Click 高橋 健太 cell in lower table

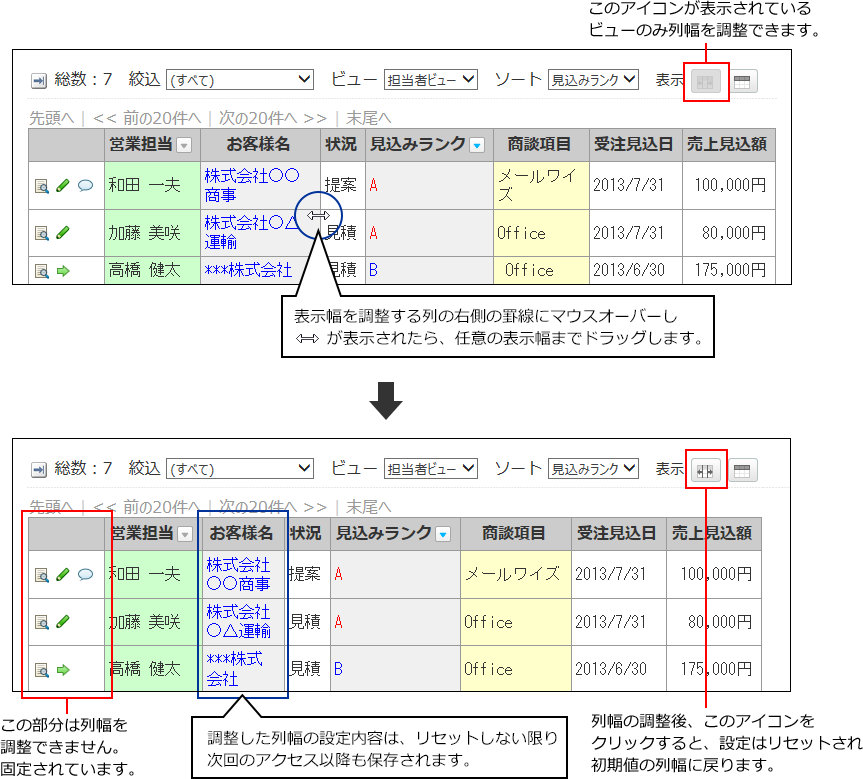coord(151,669)
